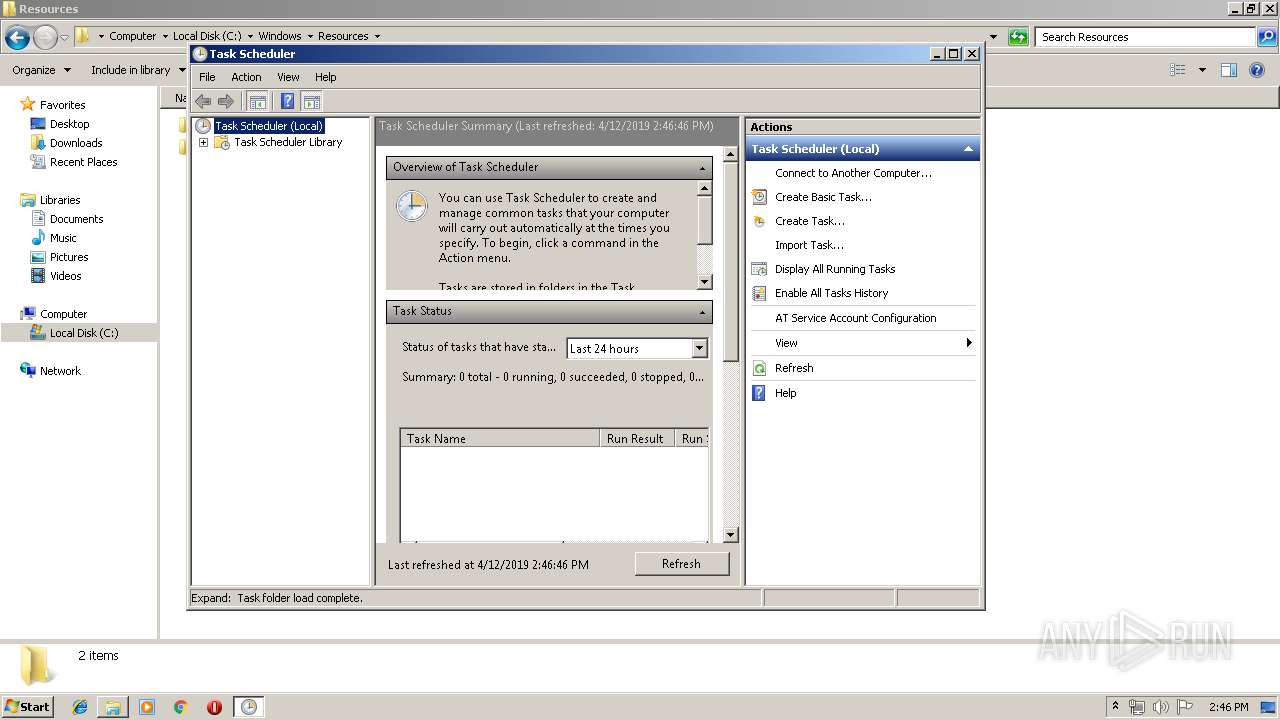
Task: Click the Explorer address bar refresh icon
Action: [1018, 37]
